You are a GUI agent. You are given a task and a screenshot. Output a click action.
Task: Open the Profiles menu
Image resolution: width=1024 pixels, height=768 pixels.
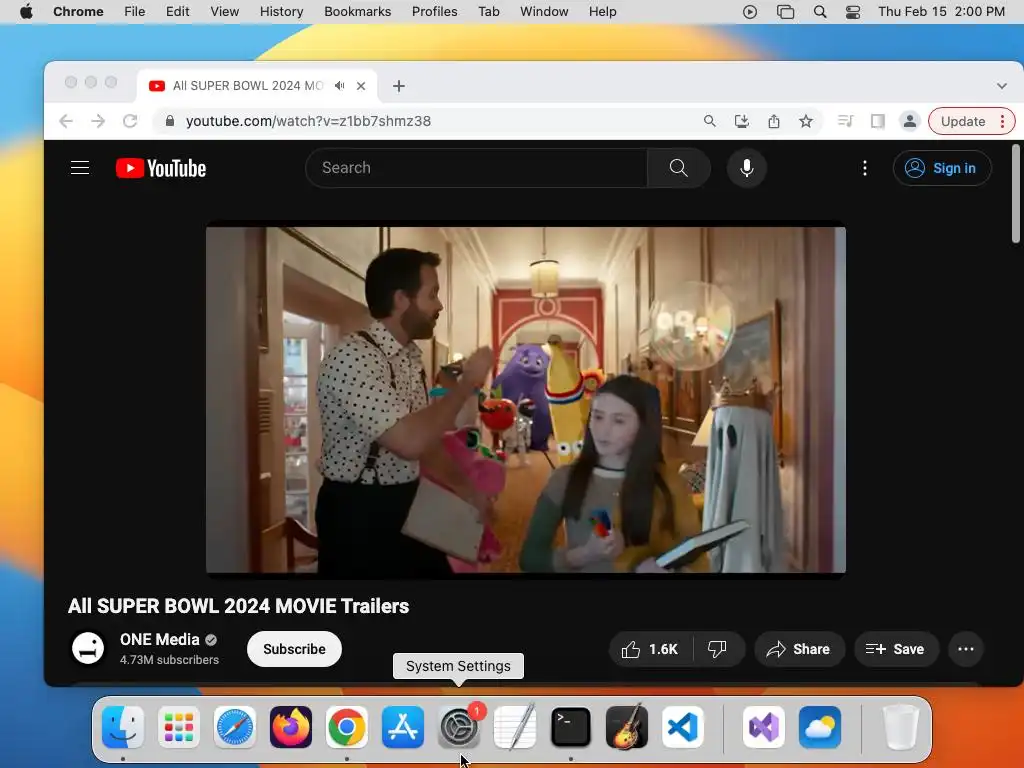(x=434, y=11)
